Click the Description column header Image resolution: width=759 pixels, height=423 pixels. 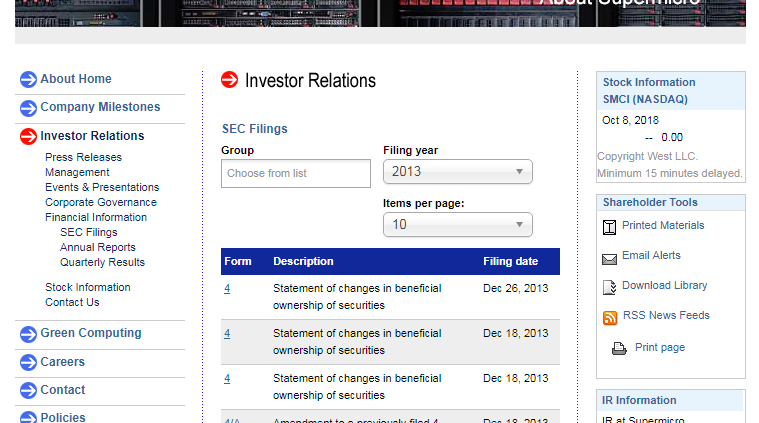[x=303, y=261]
